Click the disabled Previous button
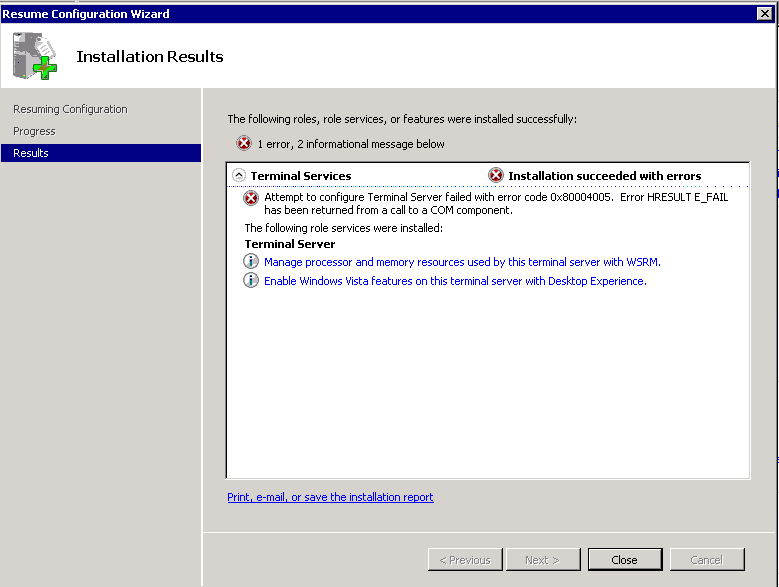Viewport: 779px width, 587px height. 465,560
